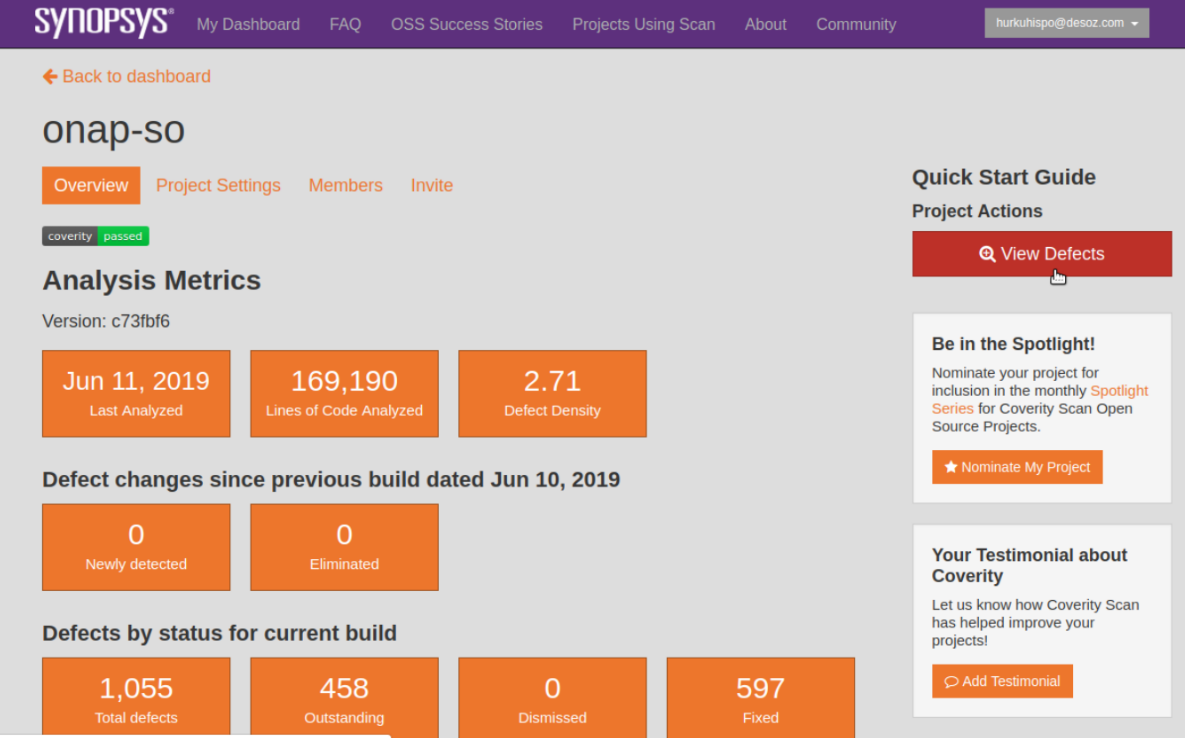Click the magnifier icon on View Defects

[987, 254]
